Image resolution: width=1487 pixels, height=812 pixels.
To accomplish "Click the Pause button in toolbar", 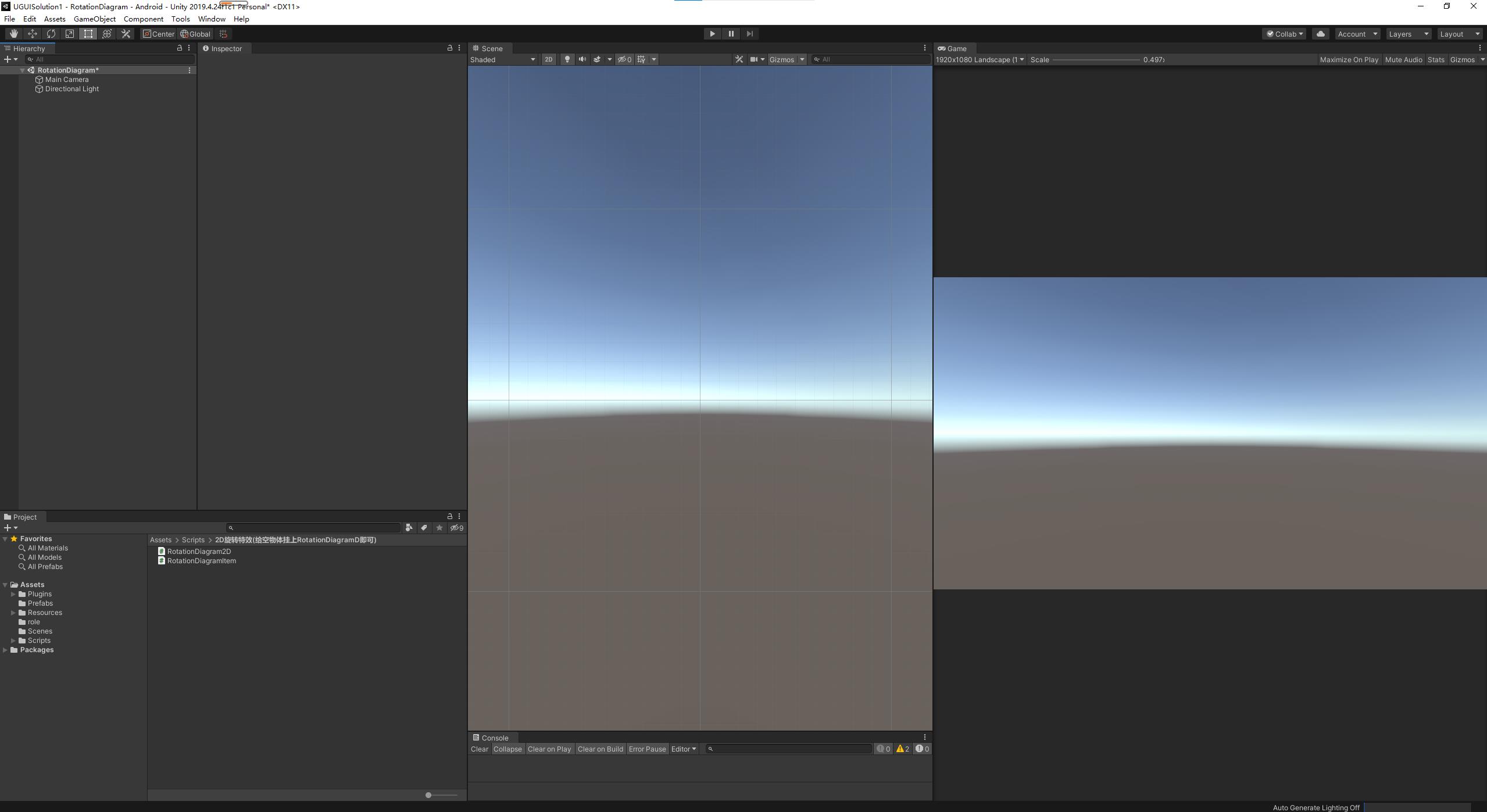I will [731, 33].
